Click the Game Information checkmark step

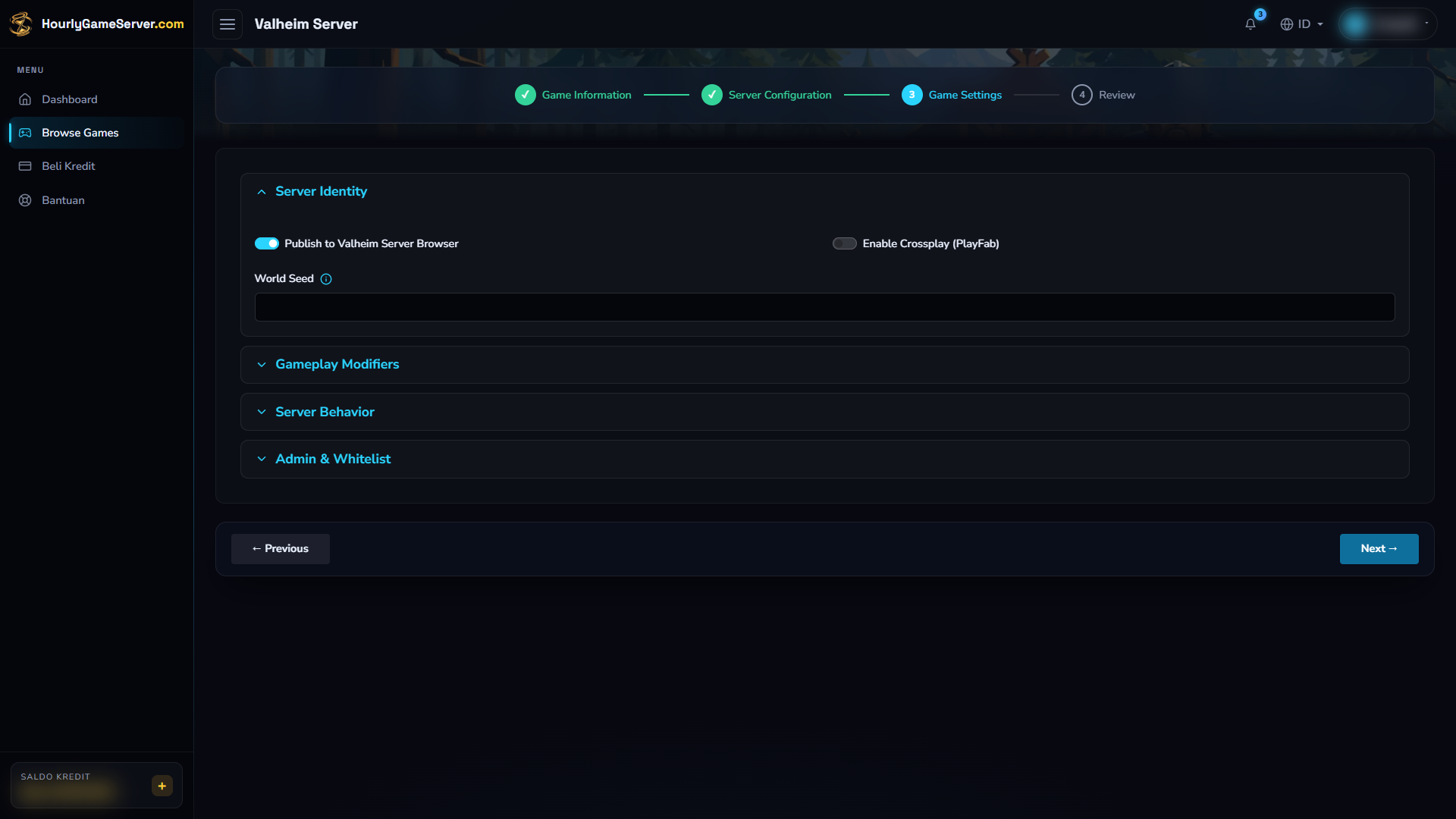point(526,95)
